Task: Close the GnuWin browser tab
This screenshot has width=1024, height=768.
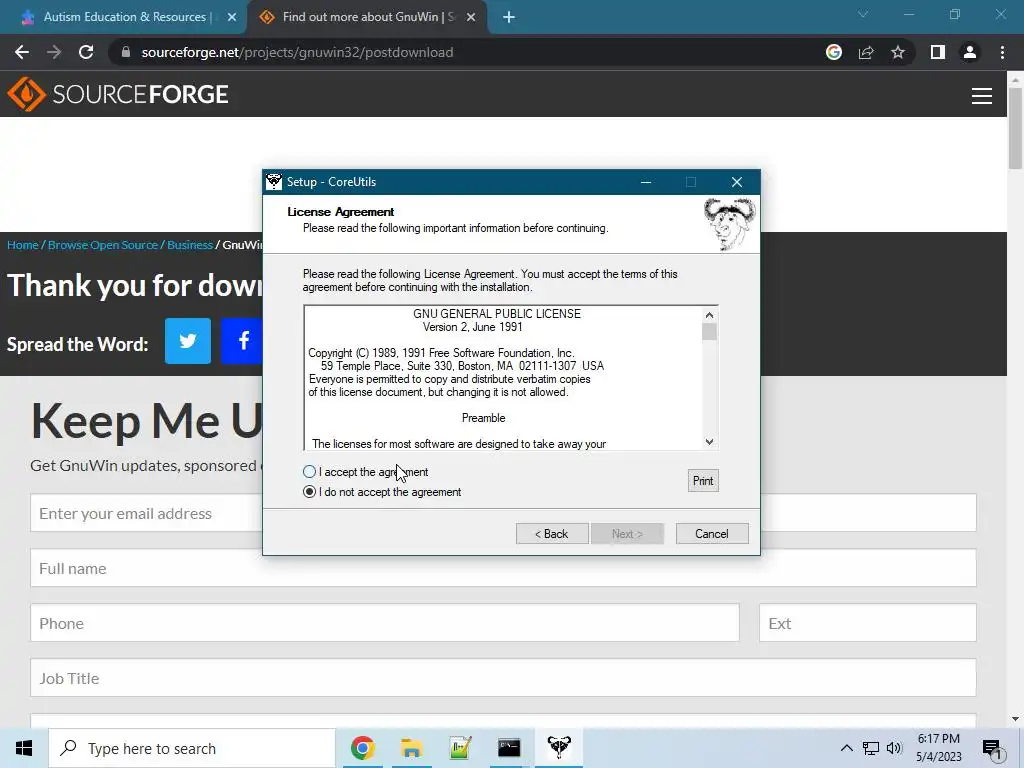Action: click(471, 18)
